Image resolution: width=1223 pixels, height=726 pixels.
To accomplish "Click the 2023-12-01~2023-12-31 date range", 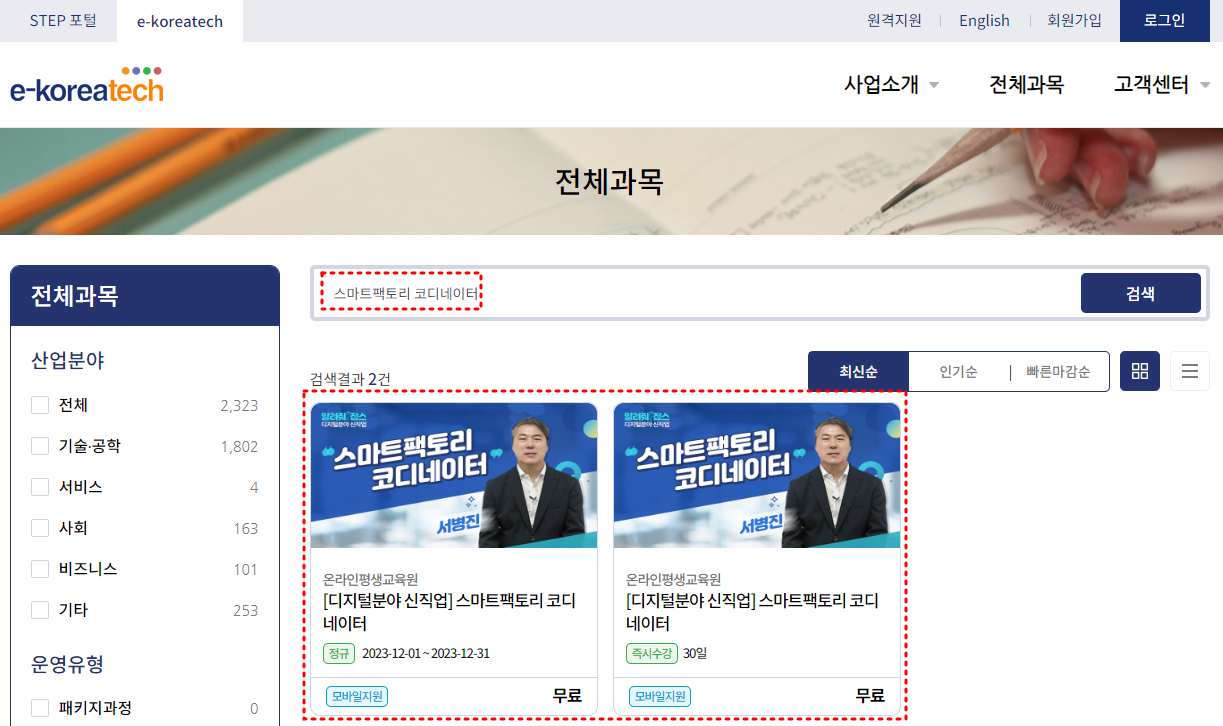I will point(426,654).
